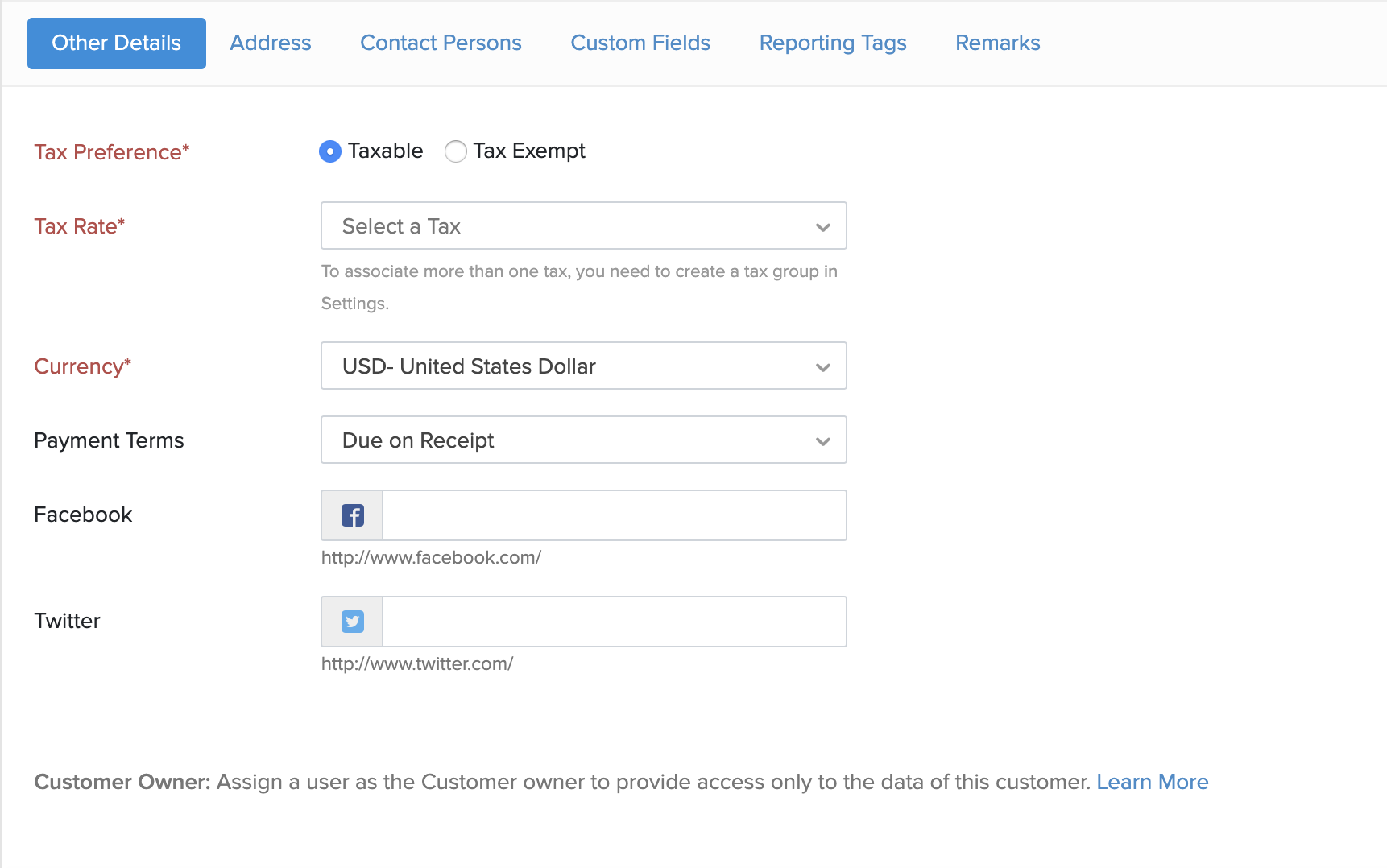Click inside the Twitter URL input field
The width and height of the screenshot is (1387, 868).
pos(614,622)
